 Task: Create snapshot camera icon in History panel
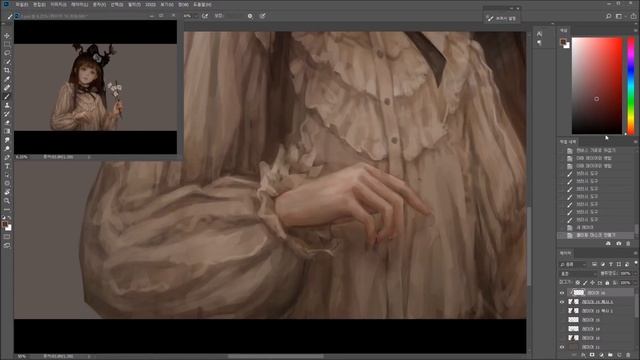click(x=619, y=243)
